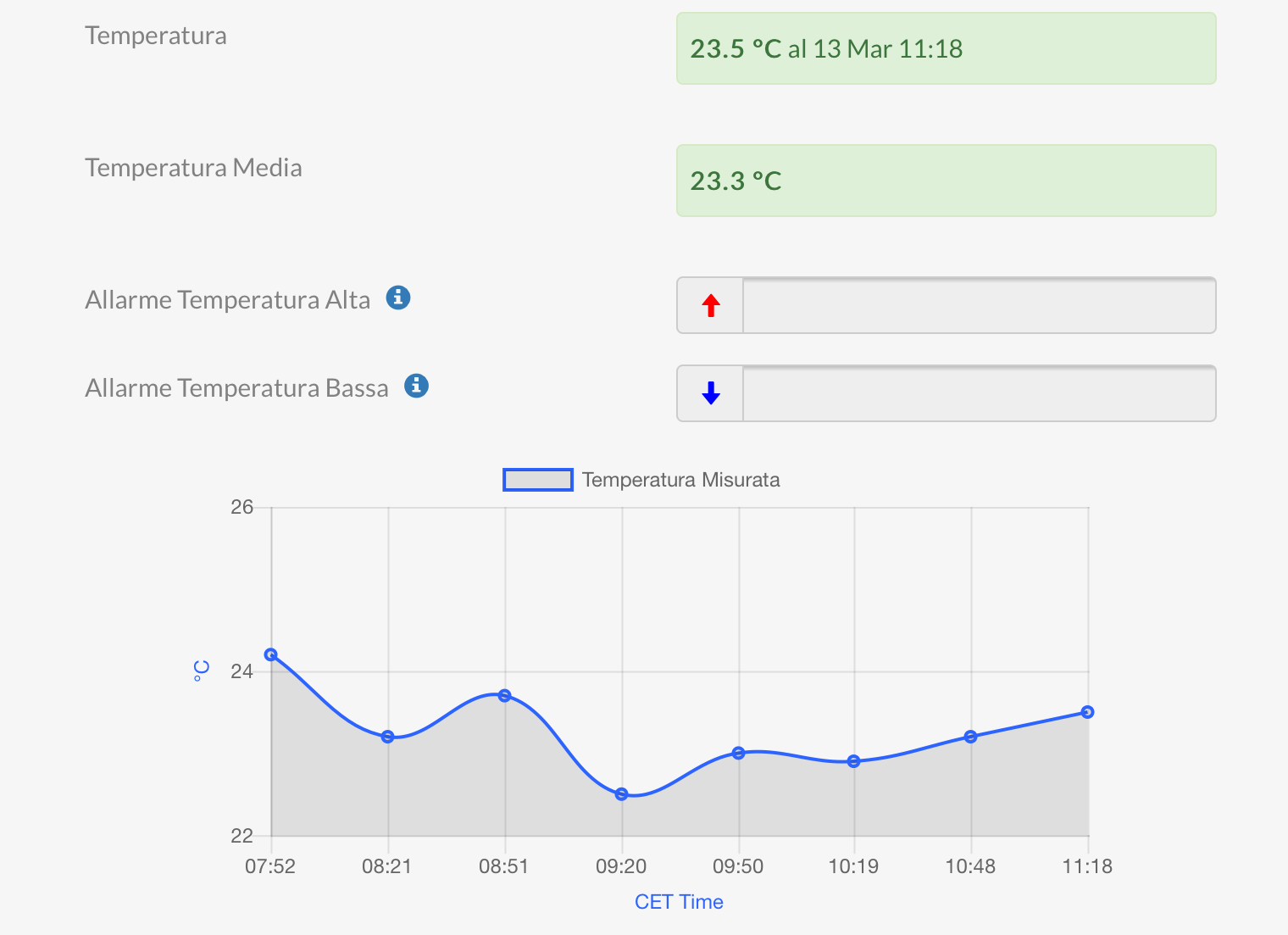Select the 10:48 data point on chart
The image size is (1288, 935).
971,737
